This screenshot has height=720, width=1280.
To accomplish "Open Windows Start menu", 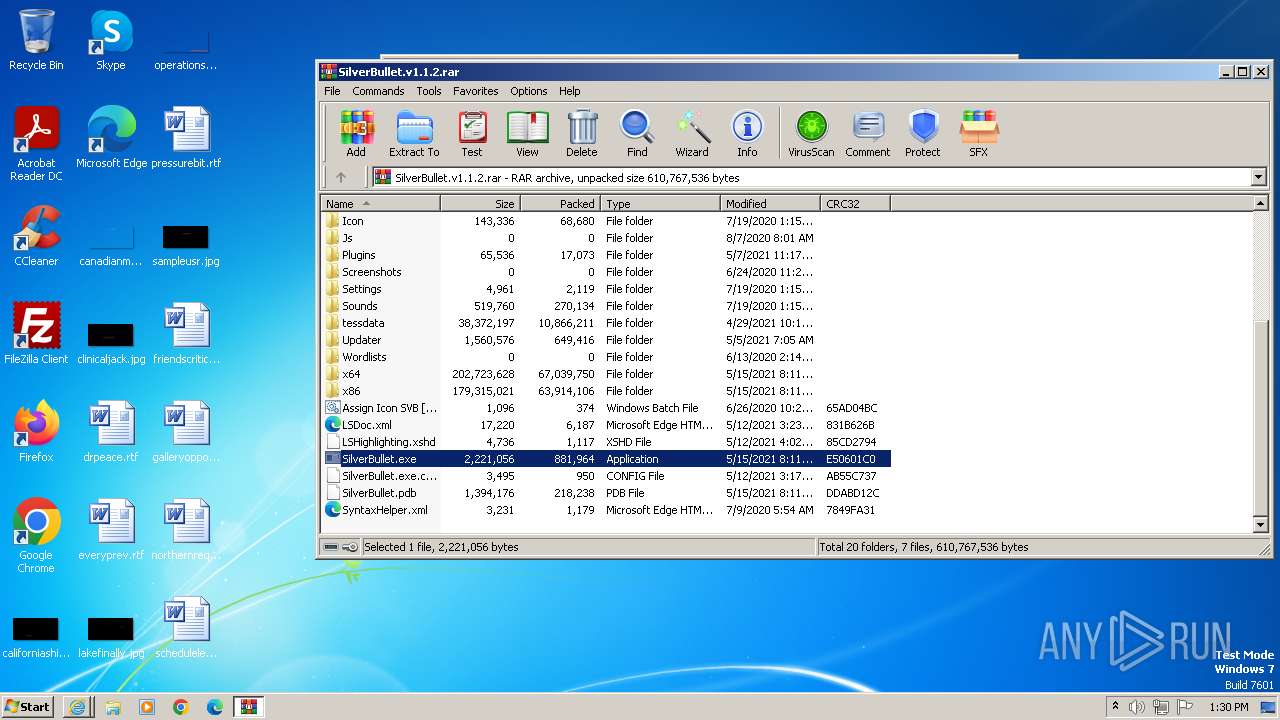I will coord(28,707).
